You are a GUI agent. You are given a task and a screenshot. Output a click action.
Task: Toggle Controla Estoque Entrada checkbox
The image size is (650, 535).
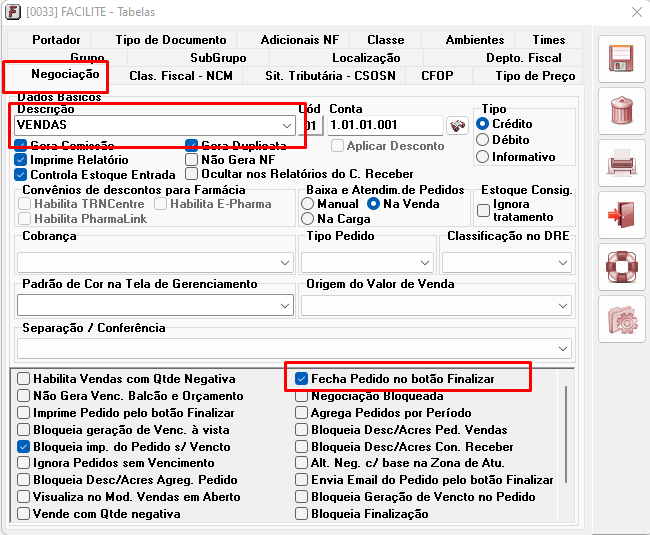coord(20,174)
